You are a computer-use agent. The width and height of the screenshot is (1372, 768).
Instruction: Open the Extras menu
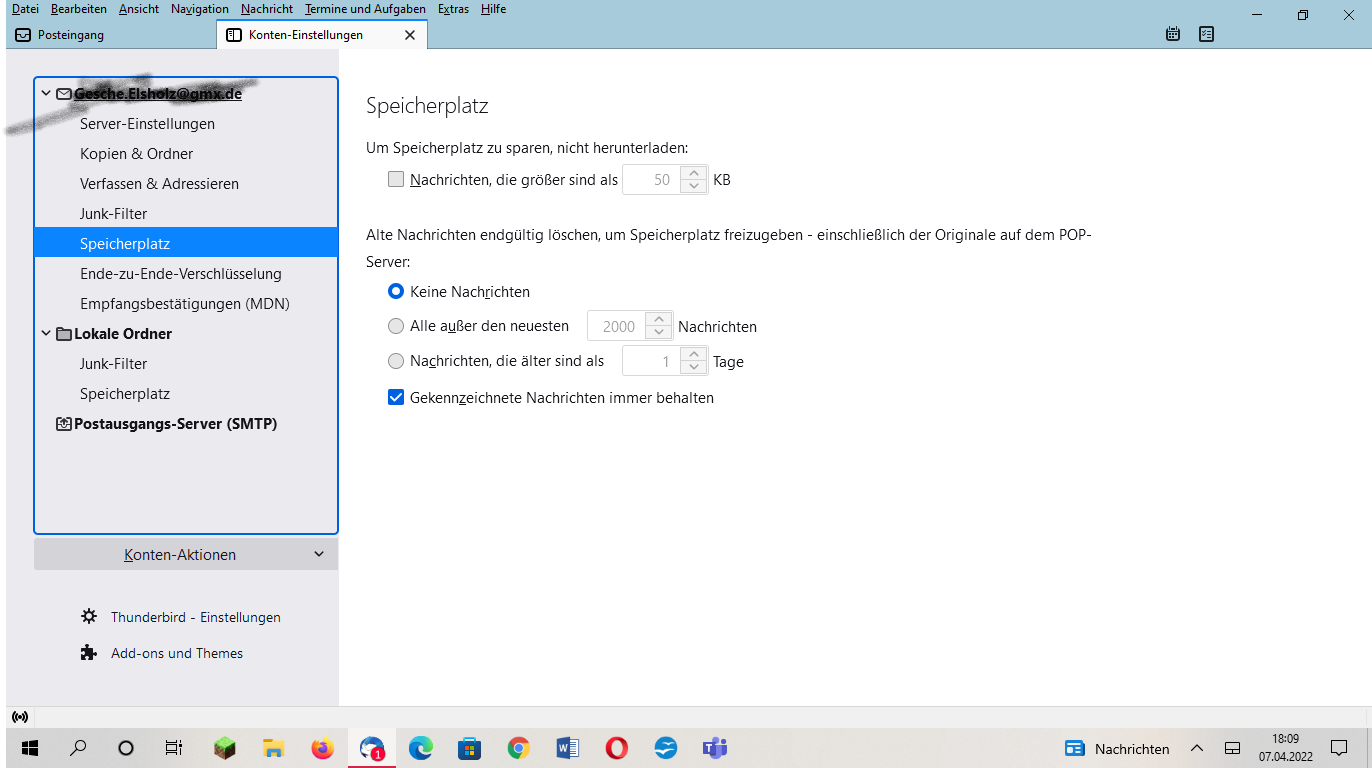click(453, 9)
